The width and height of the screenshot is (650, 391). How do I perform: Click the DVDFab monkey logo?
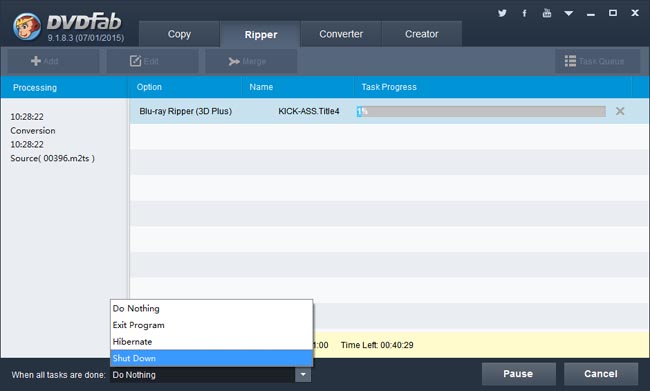[27, 27]
